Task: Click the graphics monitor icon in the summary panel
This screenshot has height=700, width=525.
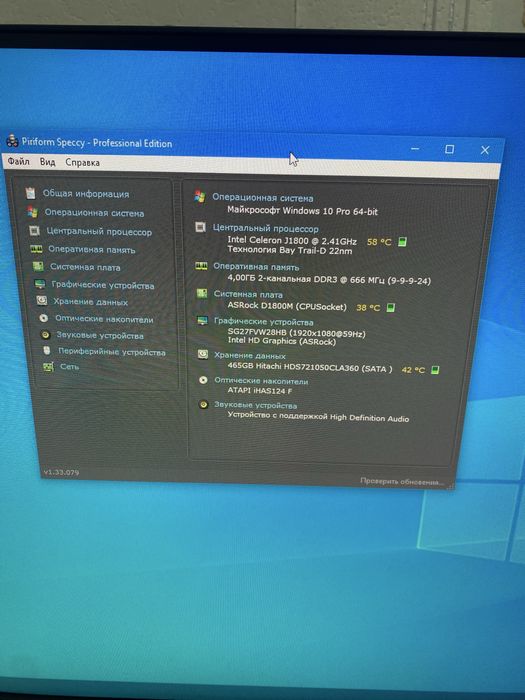Action: tap(202, 321)
